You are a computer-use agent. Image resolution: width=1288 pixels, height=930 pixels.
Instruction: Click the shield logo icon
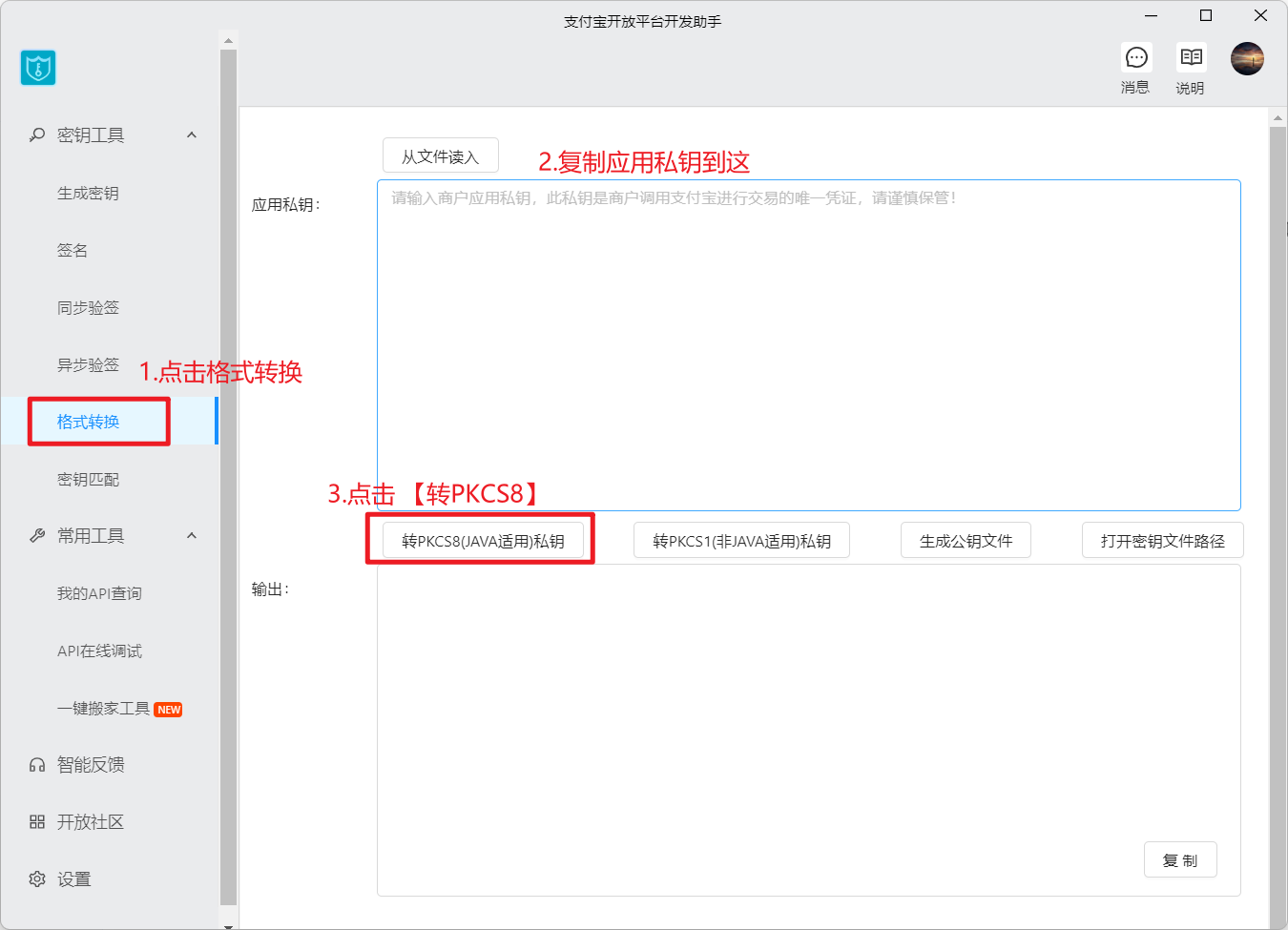[x=38, y=68]
